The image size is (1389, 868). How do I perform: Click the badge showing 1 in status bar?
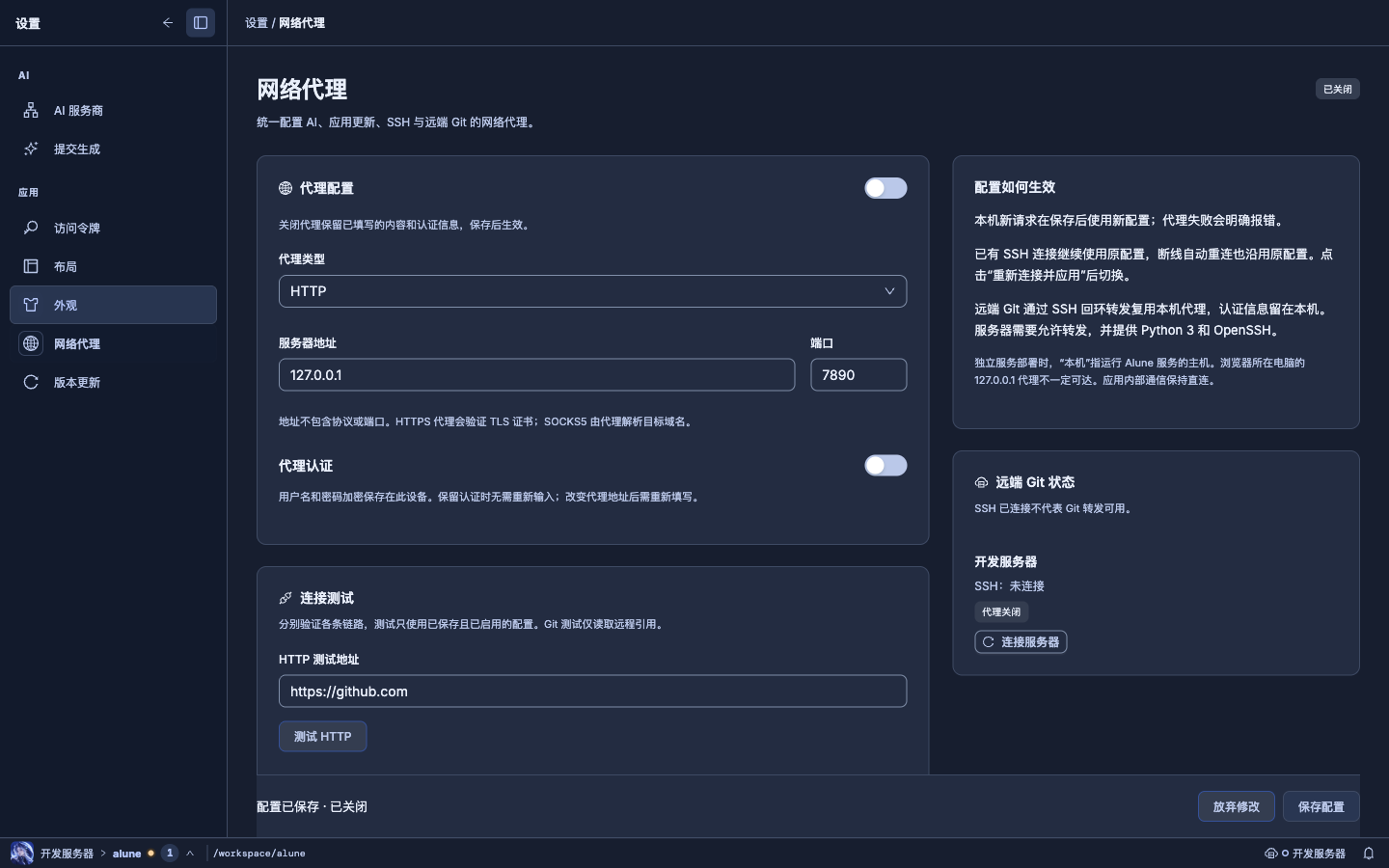coord(170,854)
